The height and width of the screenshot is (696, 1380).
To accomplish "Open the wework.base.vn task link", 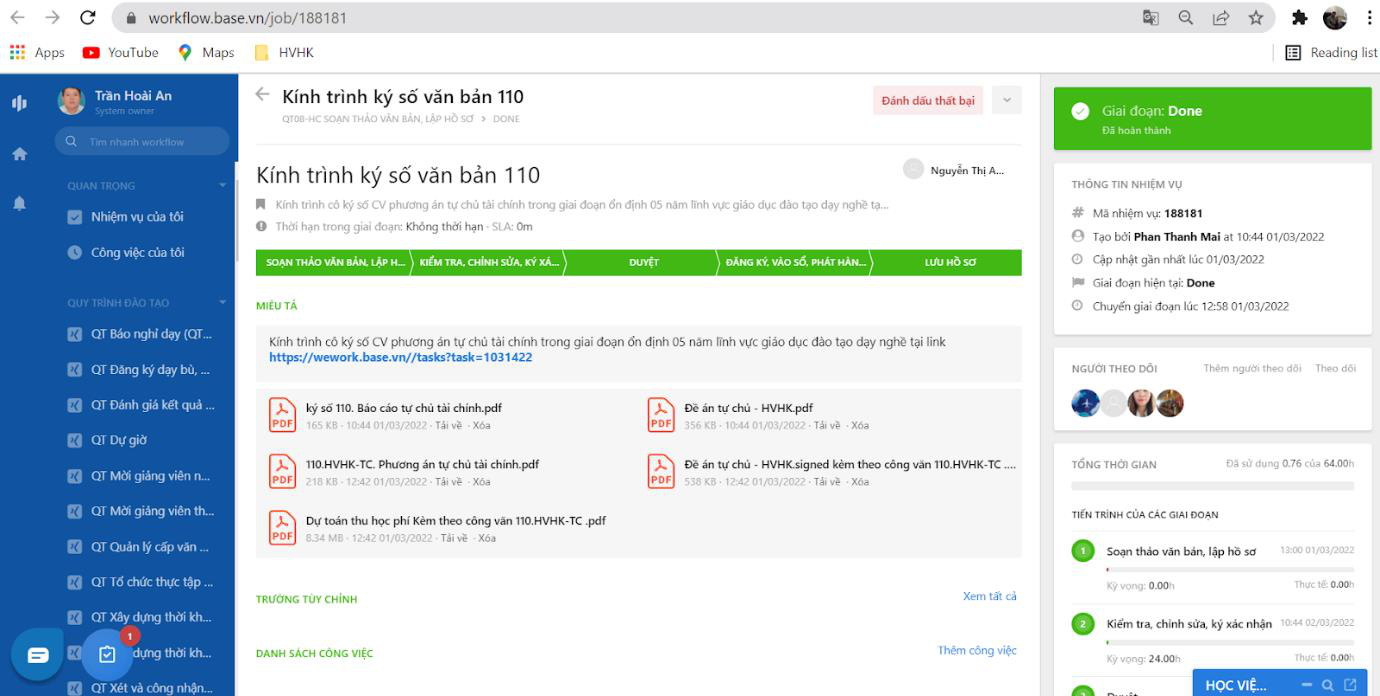I will (x=400, y=357).
